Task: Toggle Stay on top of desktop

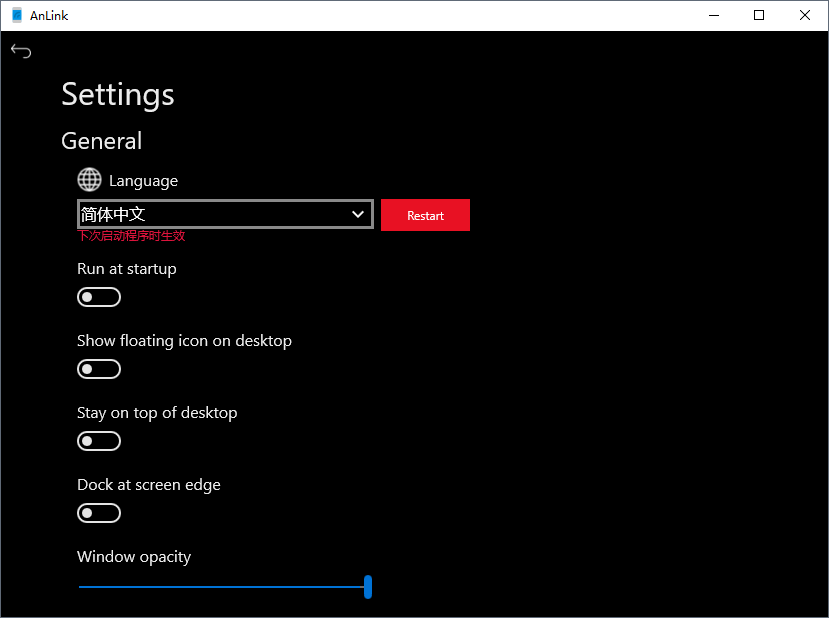Action: point(99,441)
